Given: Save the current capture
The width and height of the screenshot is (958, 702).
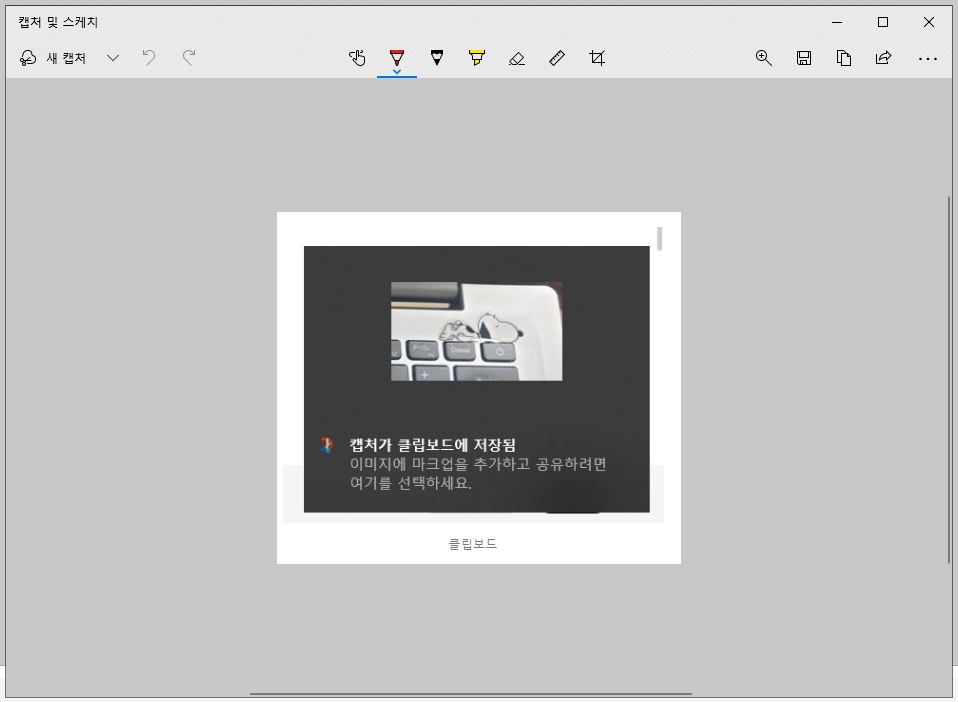Looking at the screenshot, I should click(x=804, y=57).
